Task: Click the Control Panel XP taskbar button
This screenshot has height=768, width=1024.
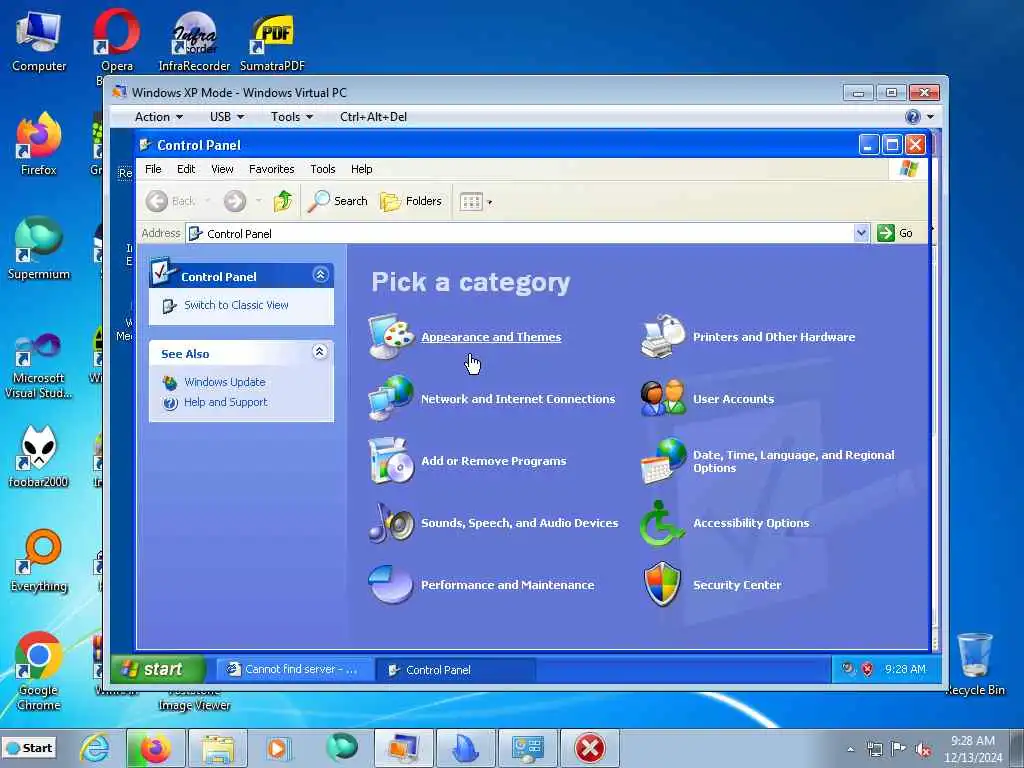Action: [x=456, y=669]
